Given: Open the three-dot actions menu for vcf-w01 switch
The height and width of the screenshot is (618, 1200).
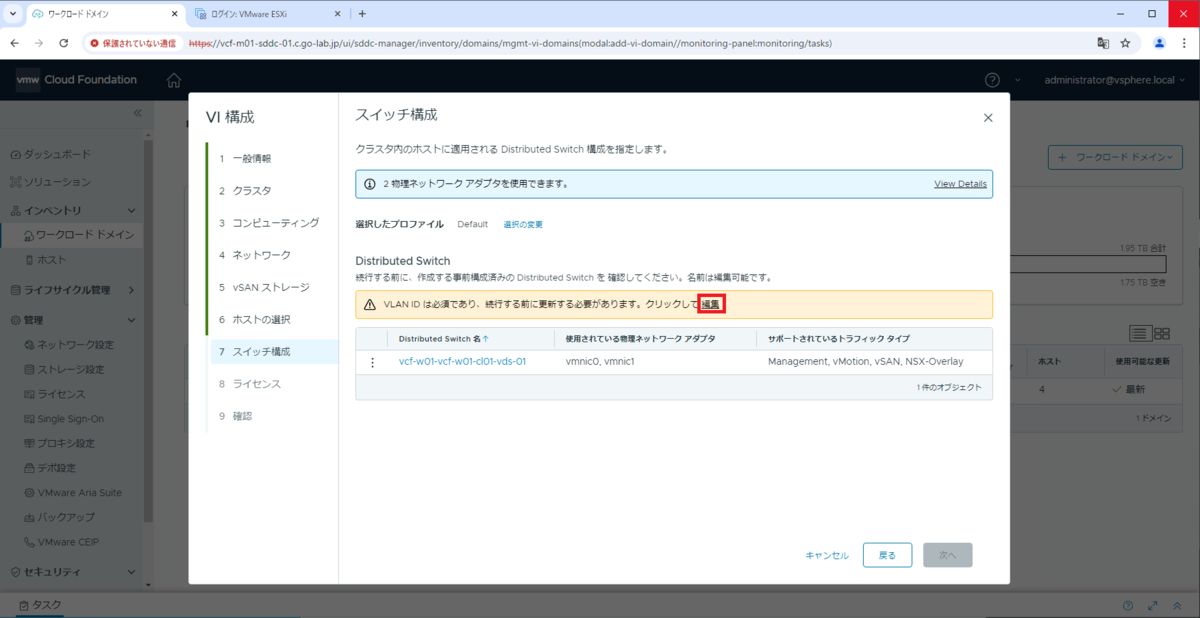Looking at the screenshot, I should click(373, 362).
